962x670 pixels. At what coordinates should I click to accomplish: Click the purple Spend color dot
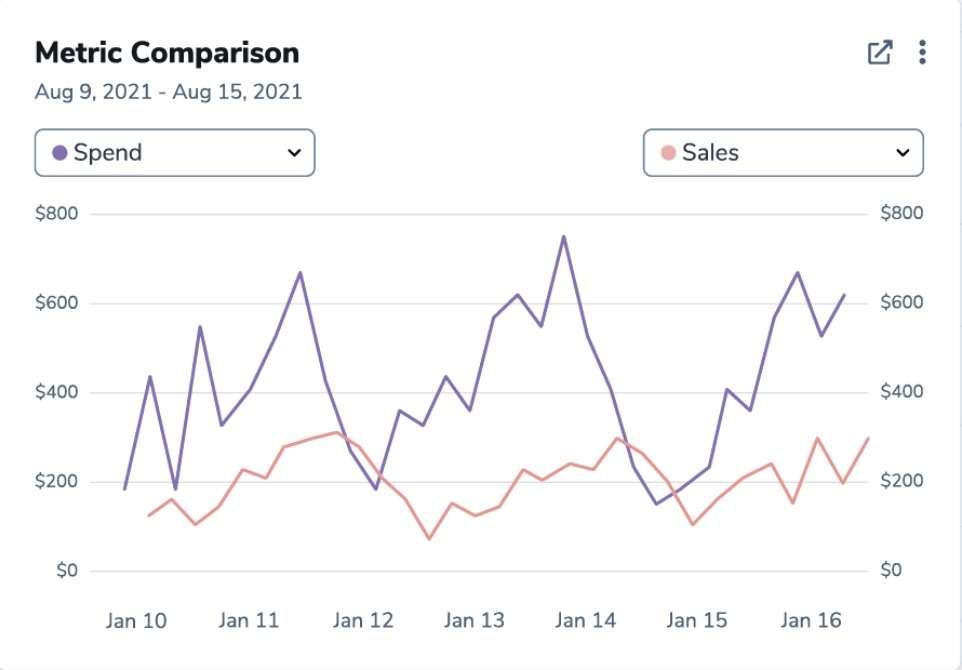(x=60, y=153)
